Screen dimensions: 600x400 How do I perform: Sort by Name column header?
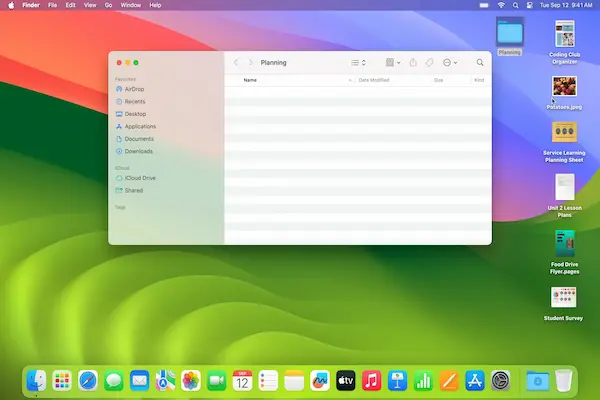point(250,80)
